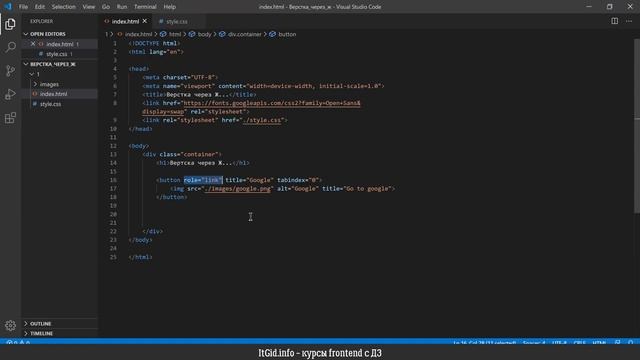Select index.html in the project file tree
Image resolution: width=640 pixels, height=360 pixels.
53,94
